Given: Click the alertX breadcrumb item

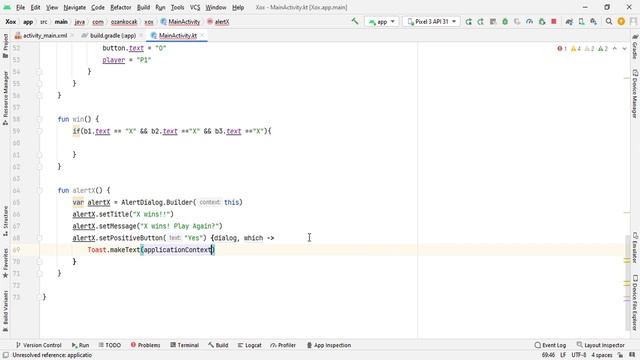Looking at the screenshot, I should pyautogui.click(x=218, y=22).
